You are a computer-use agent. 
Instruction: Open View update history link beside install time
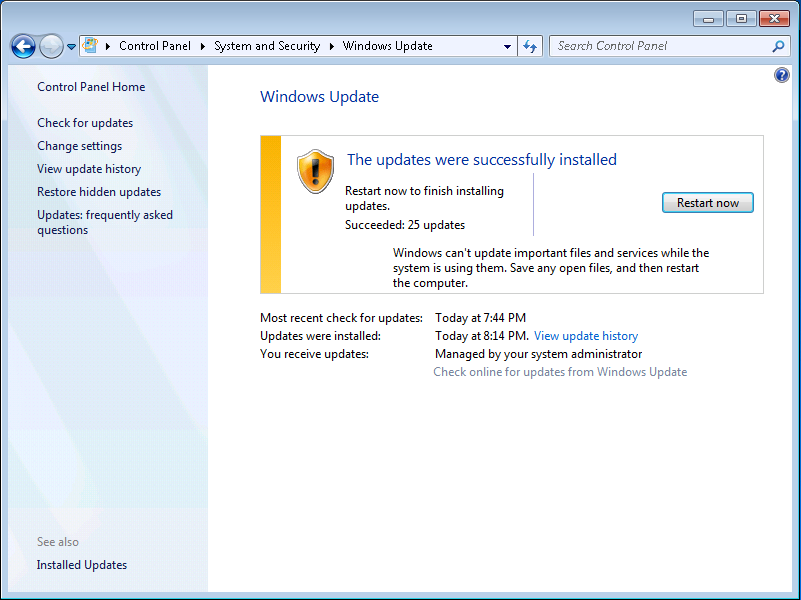tap(585, 336)
